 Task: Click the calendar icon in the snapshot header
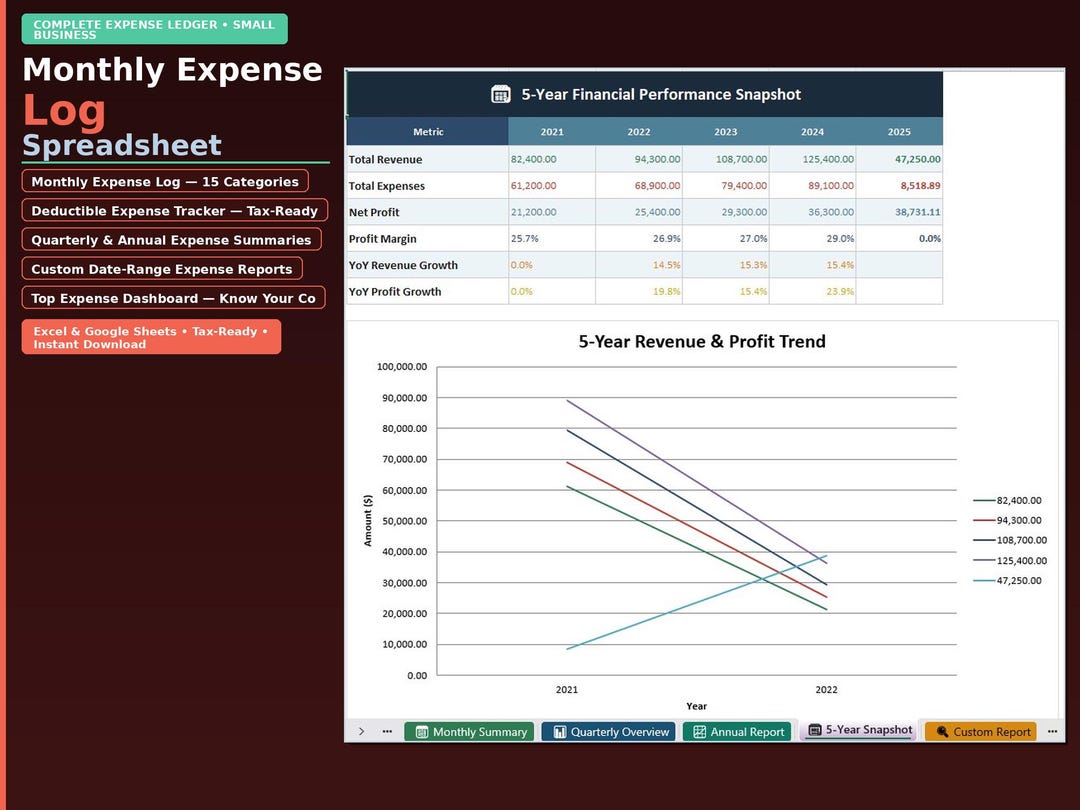(x=501, y=94)
